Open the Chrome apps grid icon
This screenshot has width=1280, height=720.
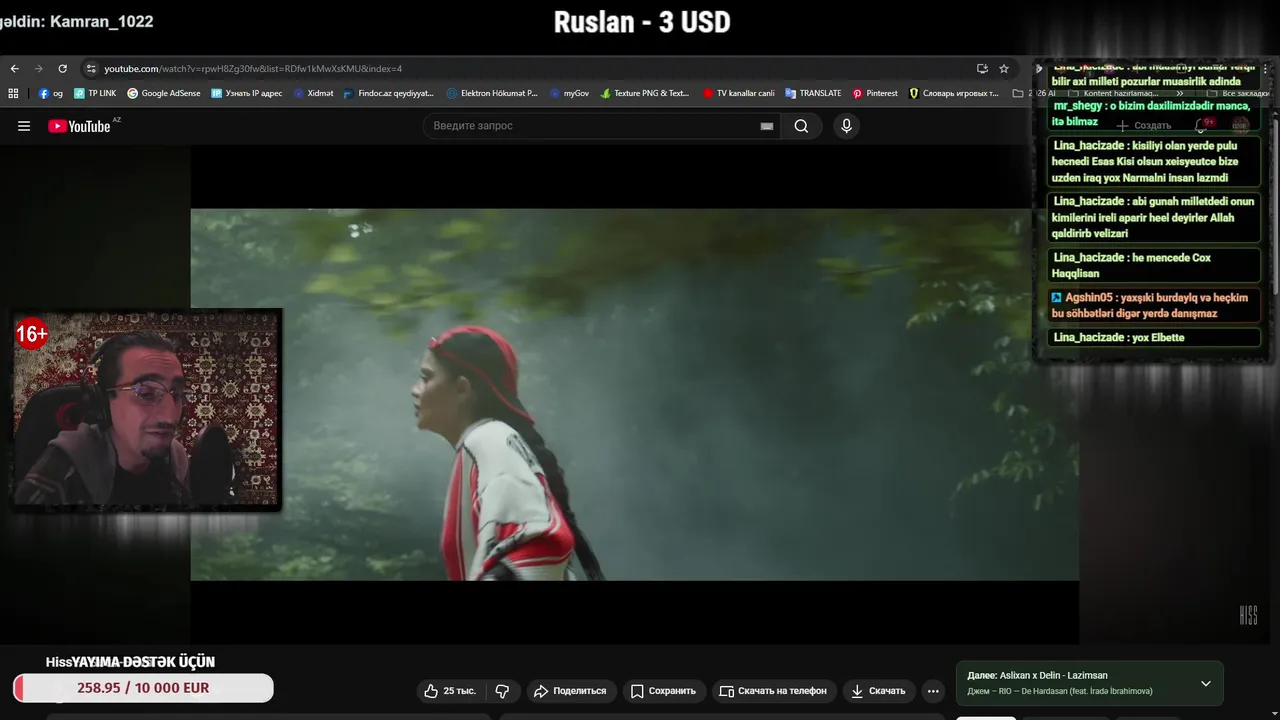13,93
